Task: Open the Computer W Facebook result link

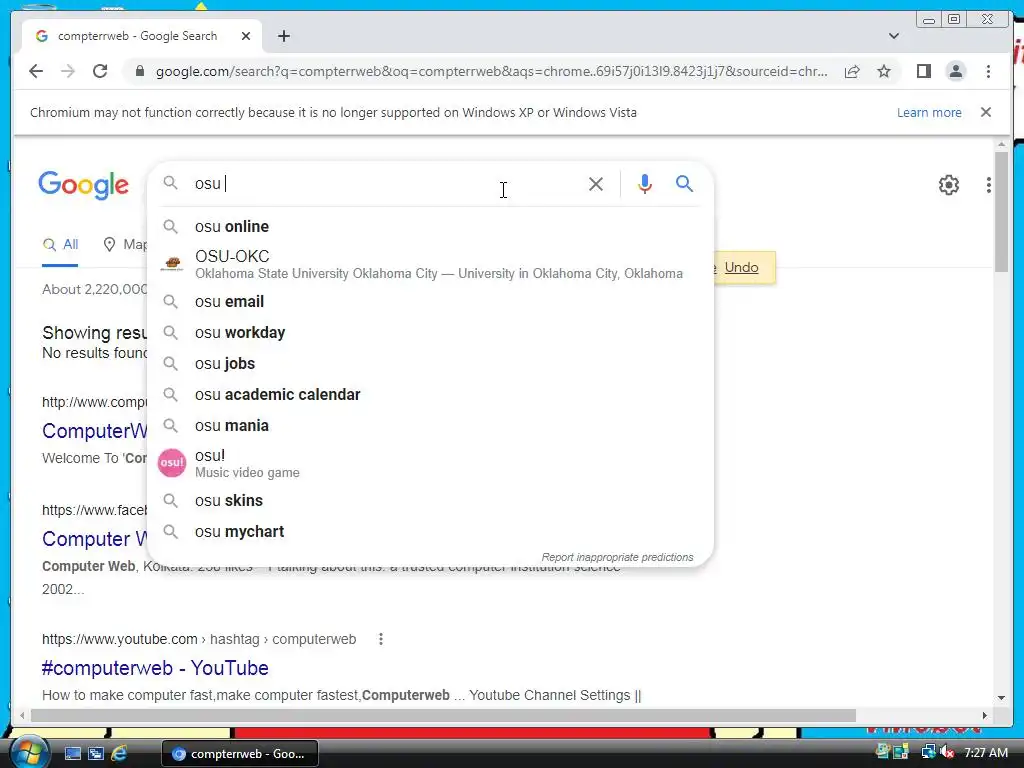Action: click(95, 539)
